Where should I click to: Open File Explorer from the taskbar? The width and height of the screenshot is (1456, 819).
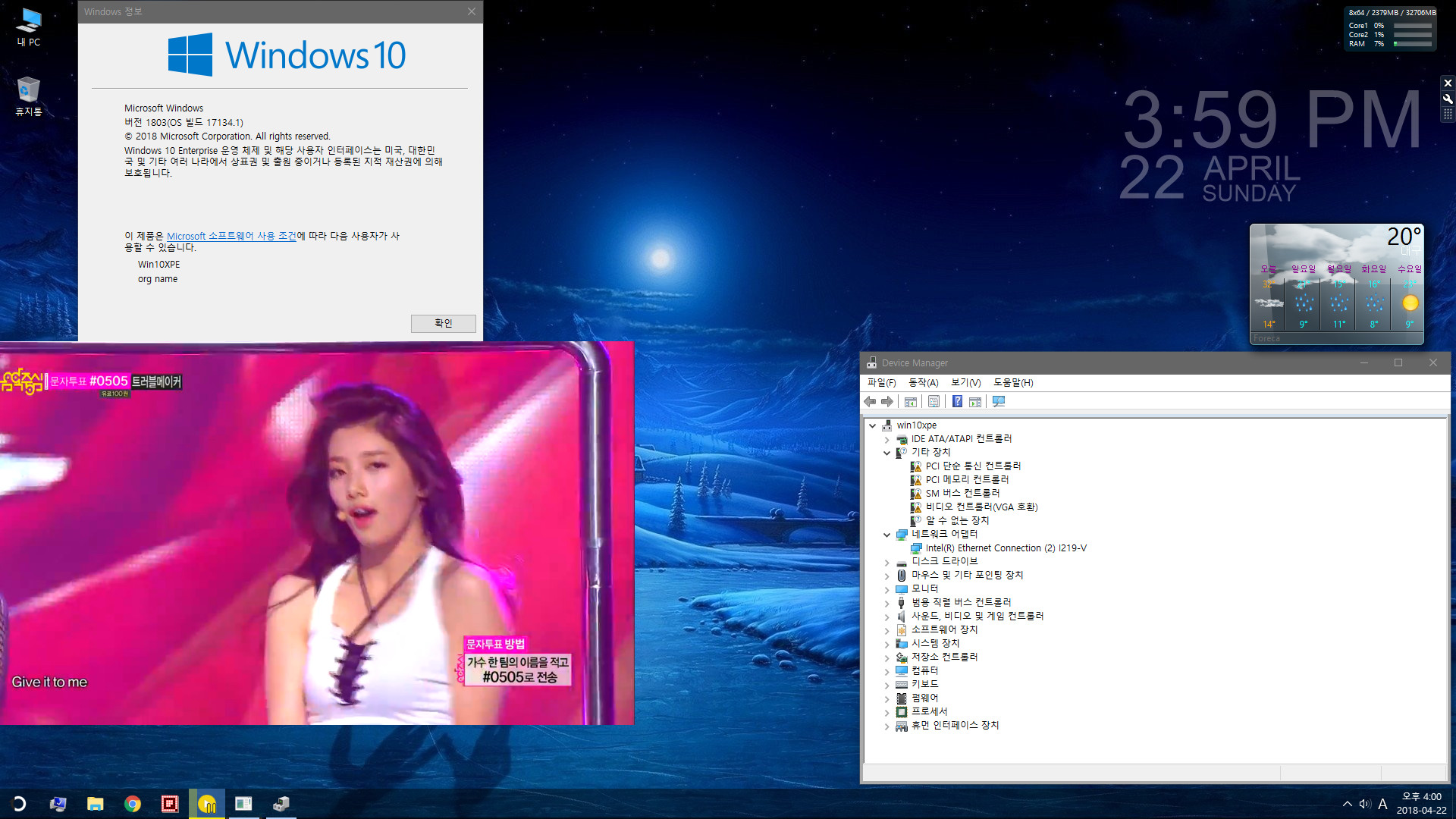(95, 804)
